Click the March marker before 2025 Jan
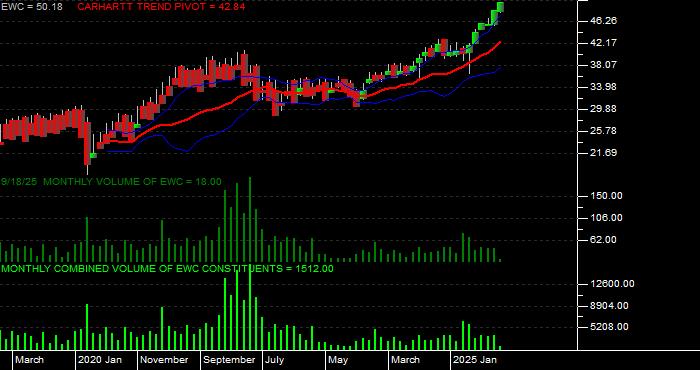700x370 pixels. click(406, 360)
